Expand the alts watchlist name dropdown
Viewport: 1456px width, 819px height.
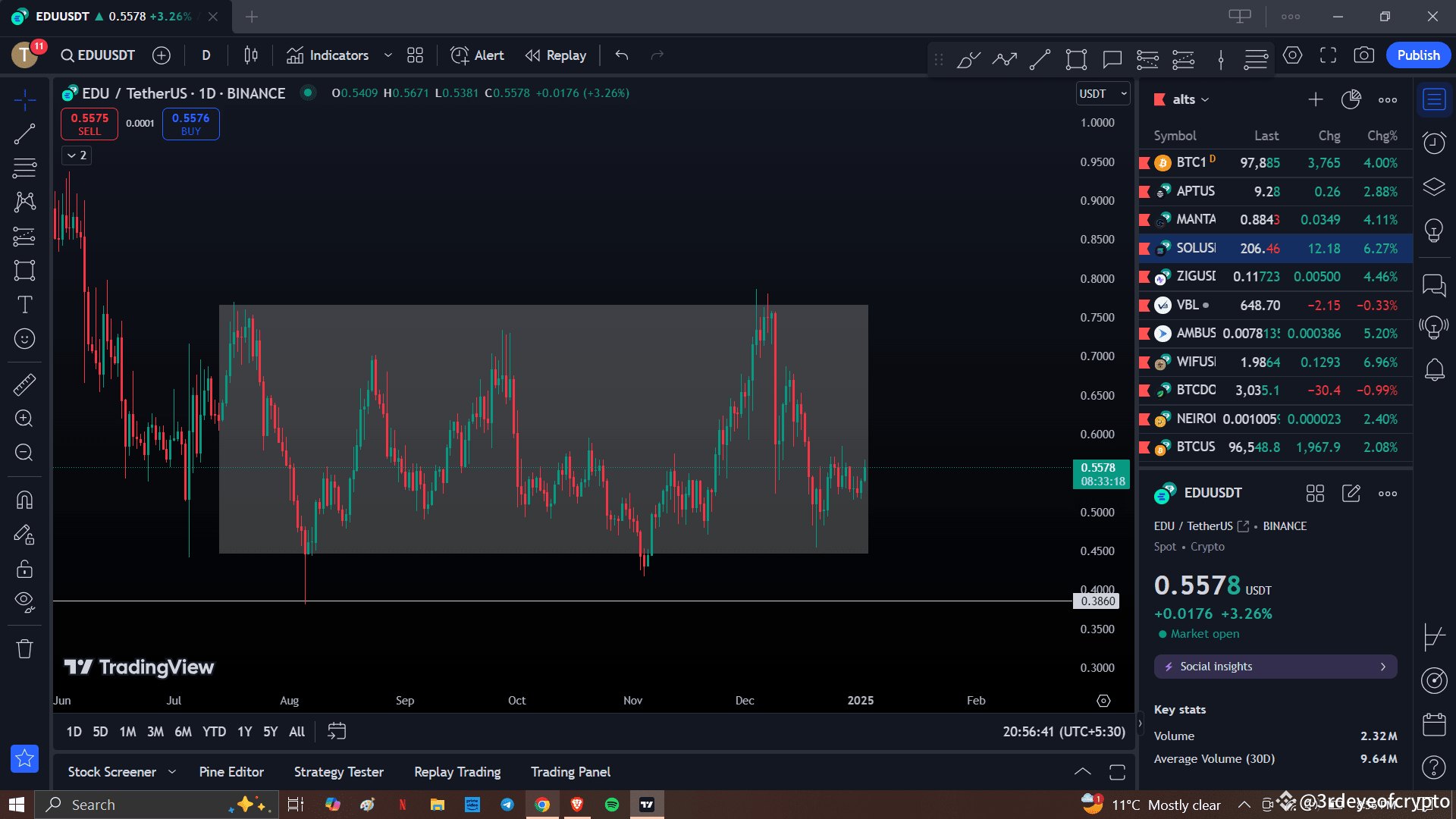pyautogui.click(x=1191, y=99)
